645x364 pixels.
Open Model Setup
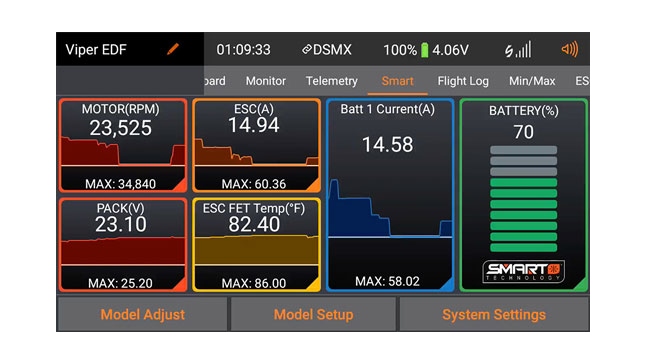[x=313, y=315]
